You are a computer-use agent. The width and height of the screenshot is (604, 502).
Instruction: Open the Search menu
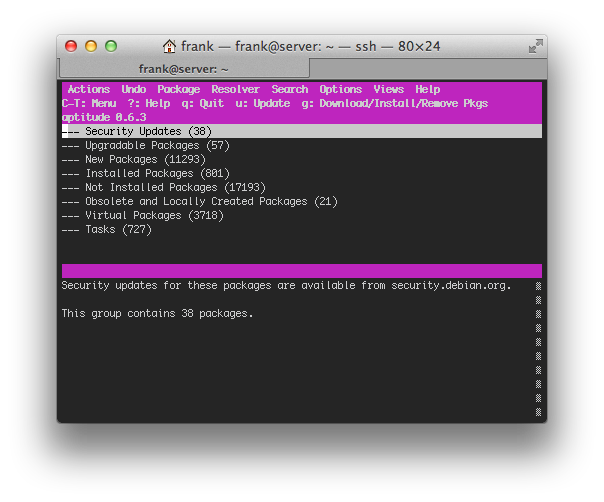click(x=290, y=89)
